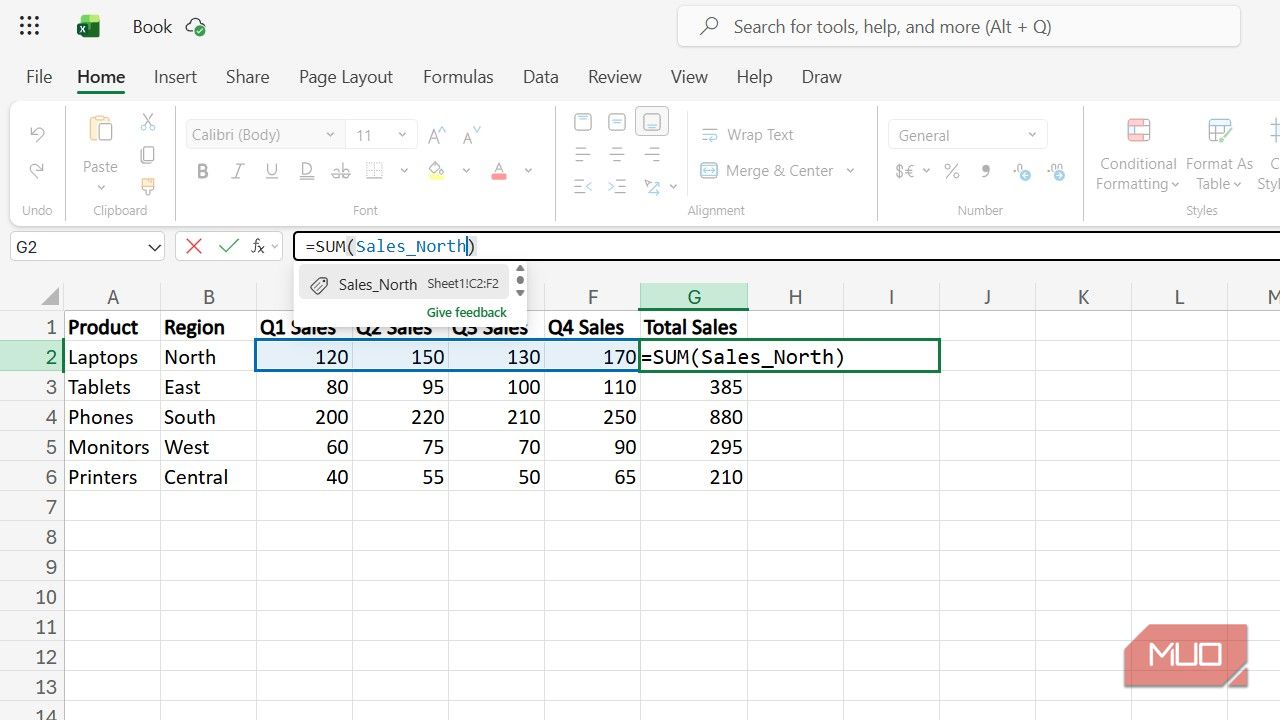1280x720 pixels.
Task: Click the Format As Table icon
Action: (x=1219, y=130)
